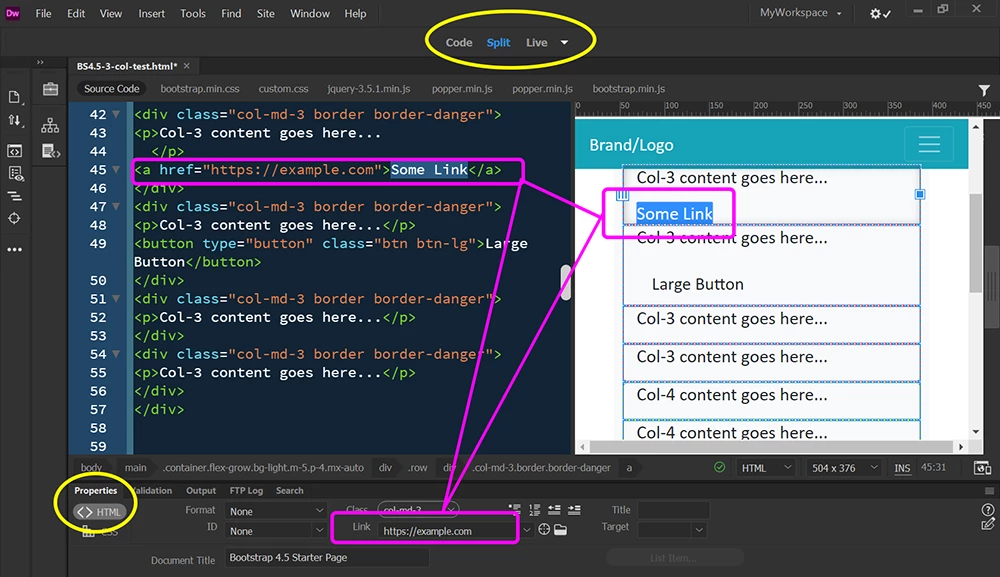Screen dimensions: 1000x577
Task: Open the HTML document type dropdown in status bar
Action: [765, 468]
